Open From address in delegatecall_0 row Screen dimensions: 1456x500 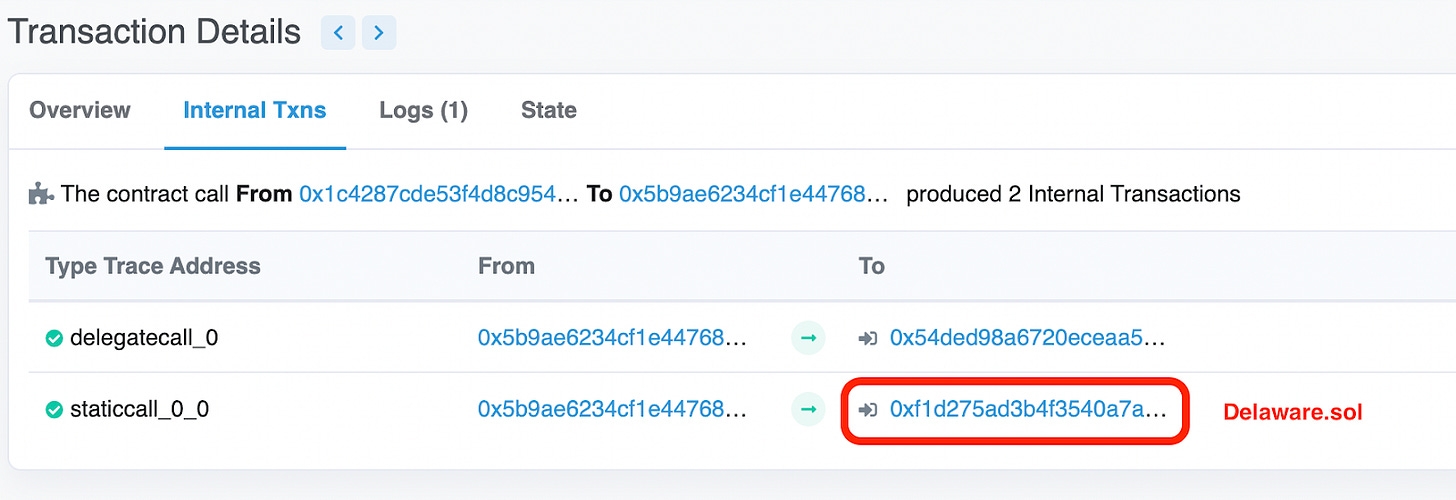point(612,338)
